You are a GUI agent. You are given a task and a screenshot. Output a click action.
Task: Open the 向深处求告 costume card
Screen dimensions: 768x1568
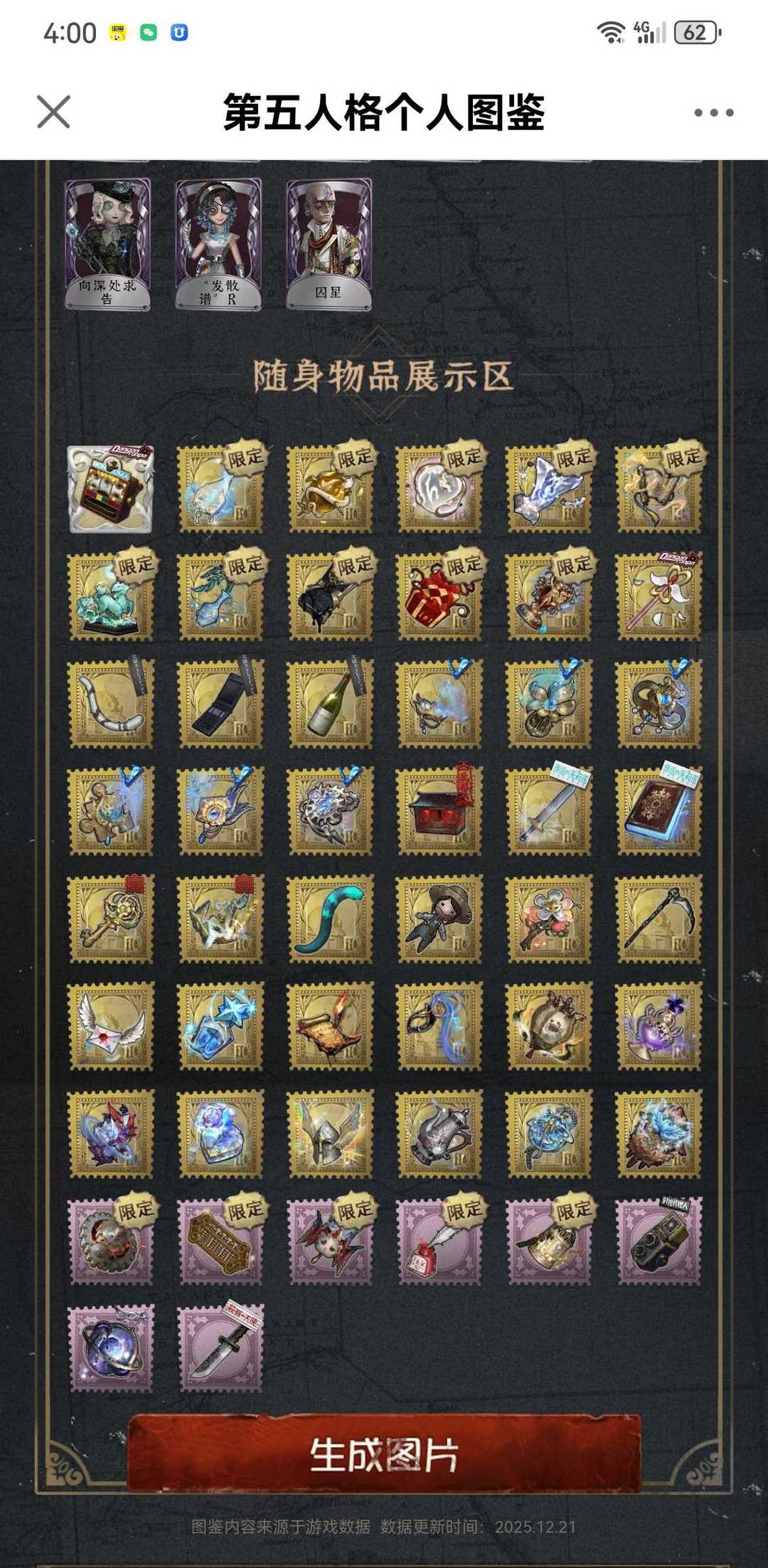click(x=107, y=244)
